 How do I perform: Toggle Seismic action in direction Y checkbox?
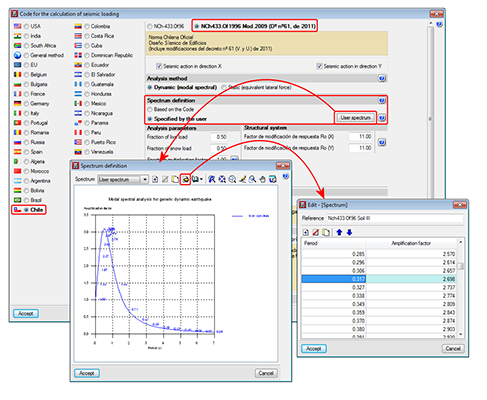click(x=319, y=66)
